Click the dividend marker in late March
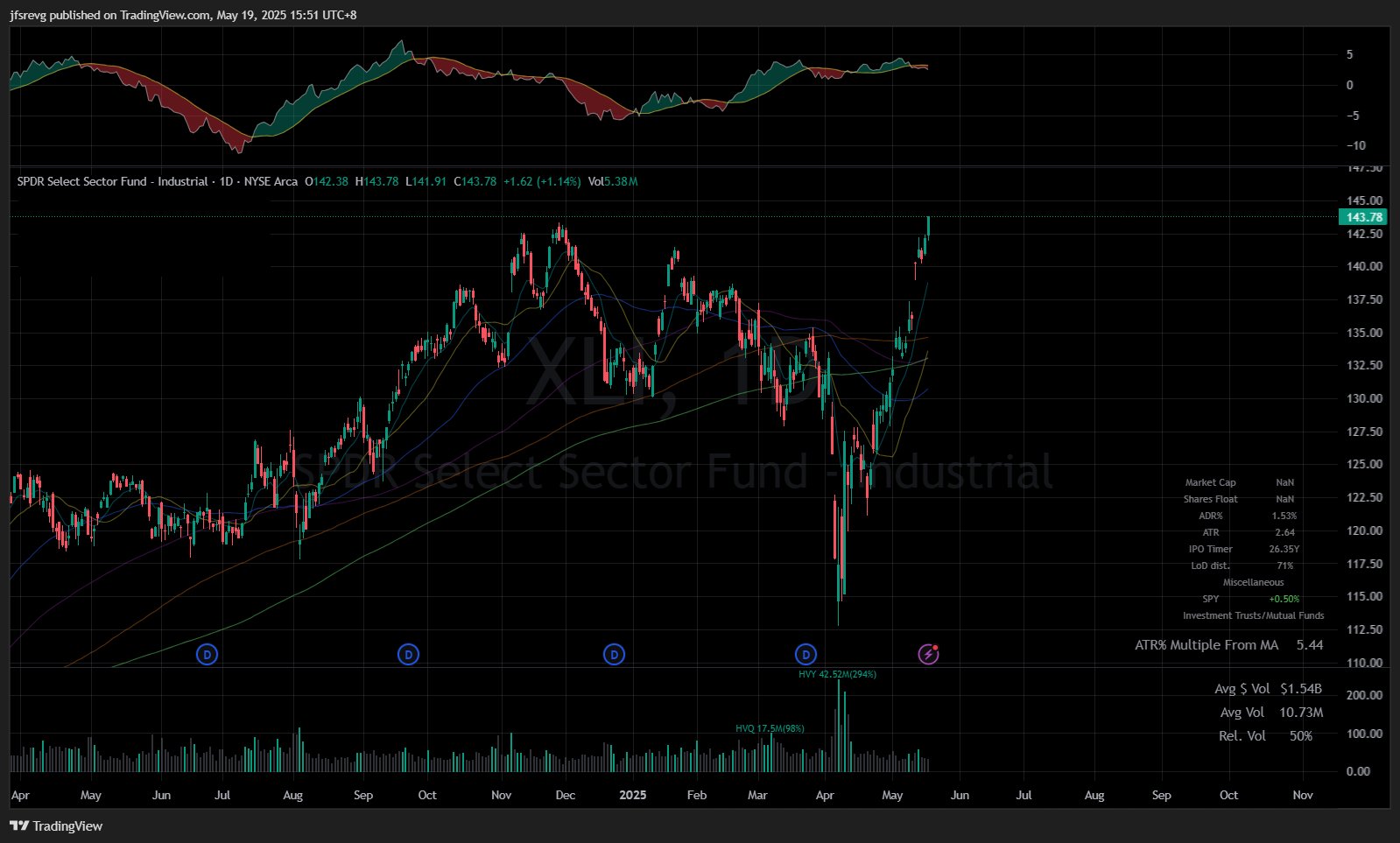This screenshot has height=843, width=1400. point(806,654)
